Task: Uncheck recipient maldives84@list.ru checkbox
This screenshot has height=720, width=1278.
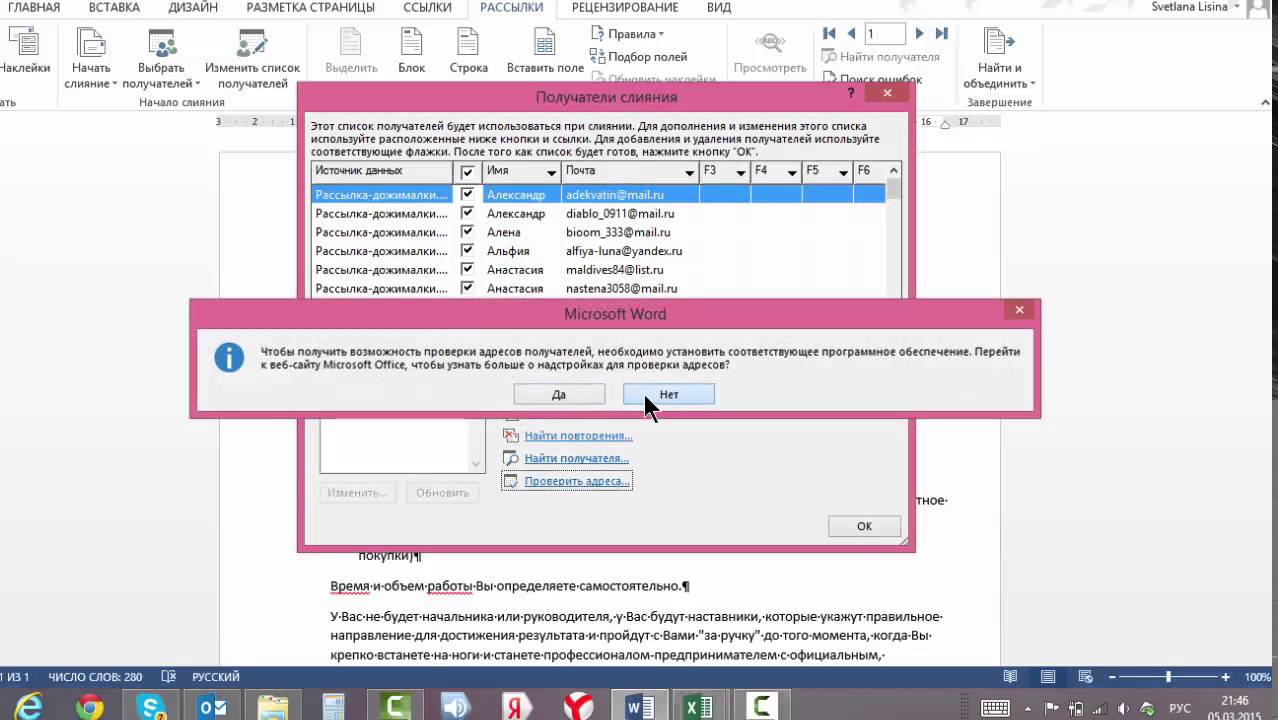Action: click(x=467, y=269)
